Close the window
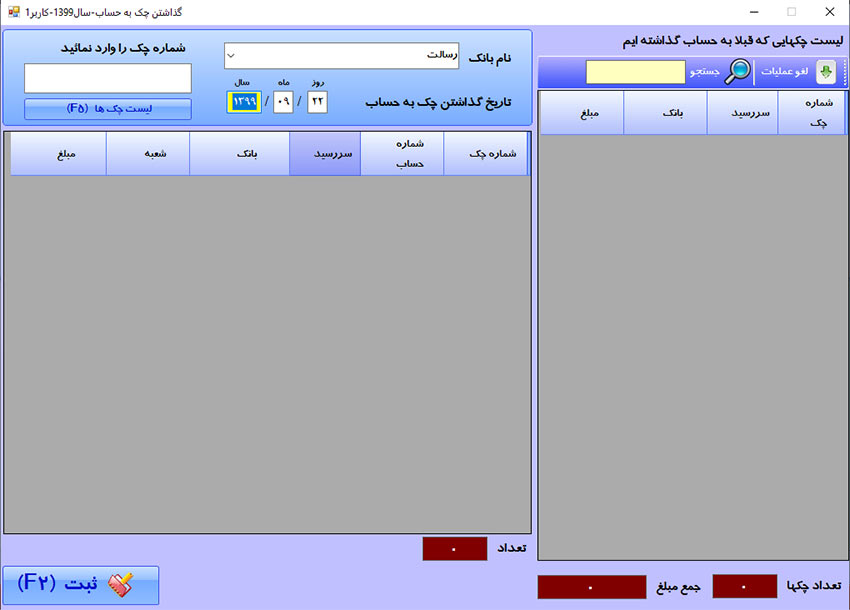850x610 pixels. click(829, 12)
